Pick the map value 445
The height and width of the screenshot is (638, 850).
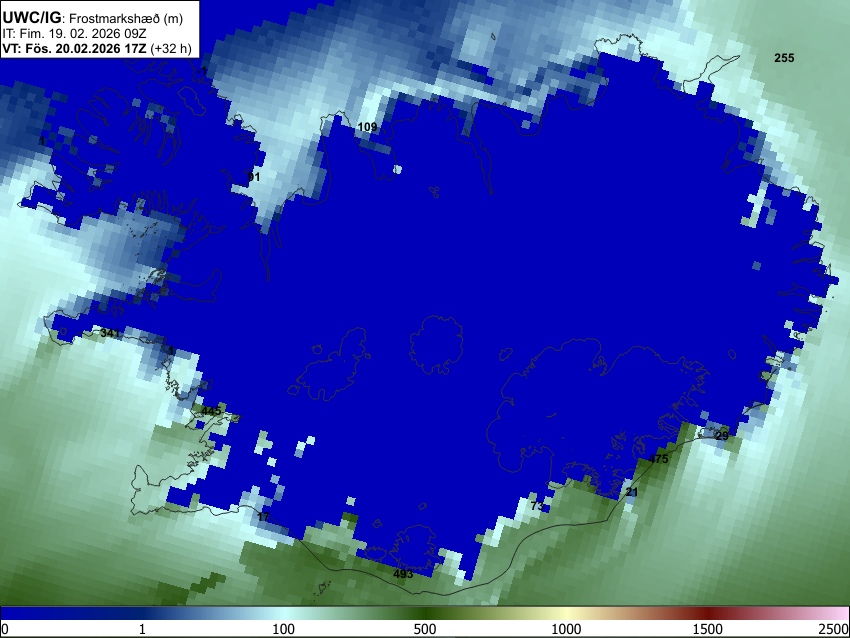211,411
